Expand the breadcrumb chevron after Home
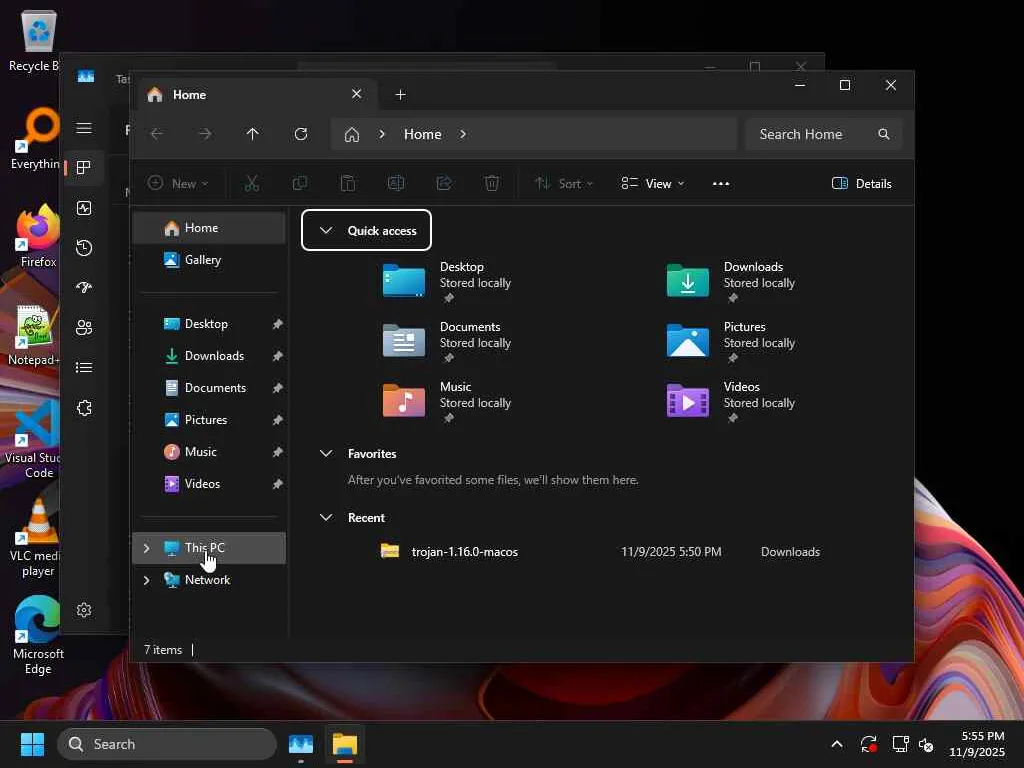 (462, 134)
